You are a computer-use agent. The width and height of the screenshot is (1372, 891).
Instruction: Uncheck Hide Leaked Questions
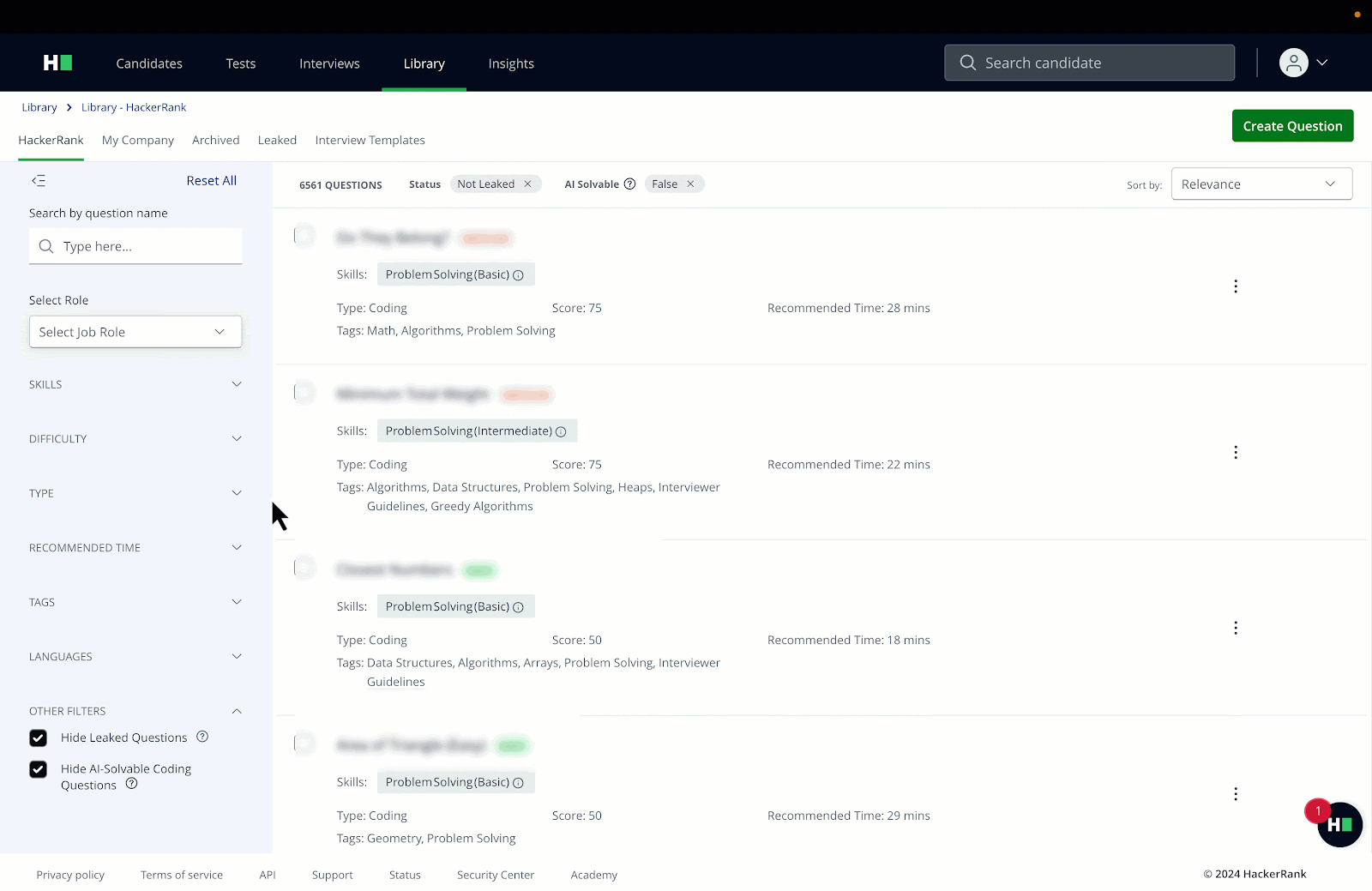(x=38, y=737)
